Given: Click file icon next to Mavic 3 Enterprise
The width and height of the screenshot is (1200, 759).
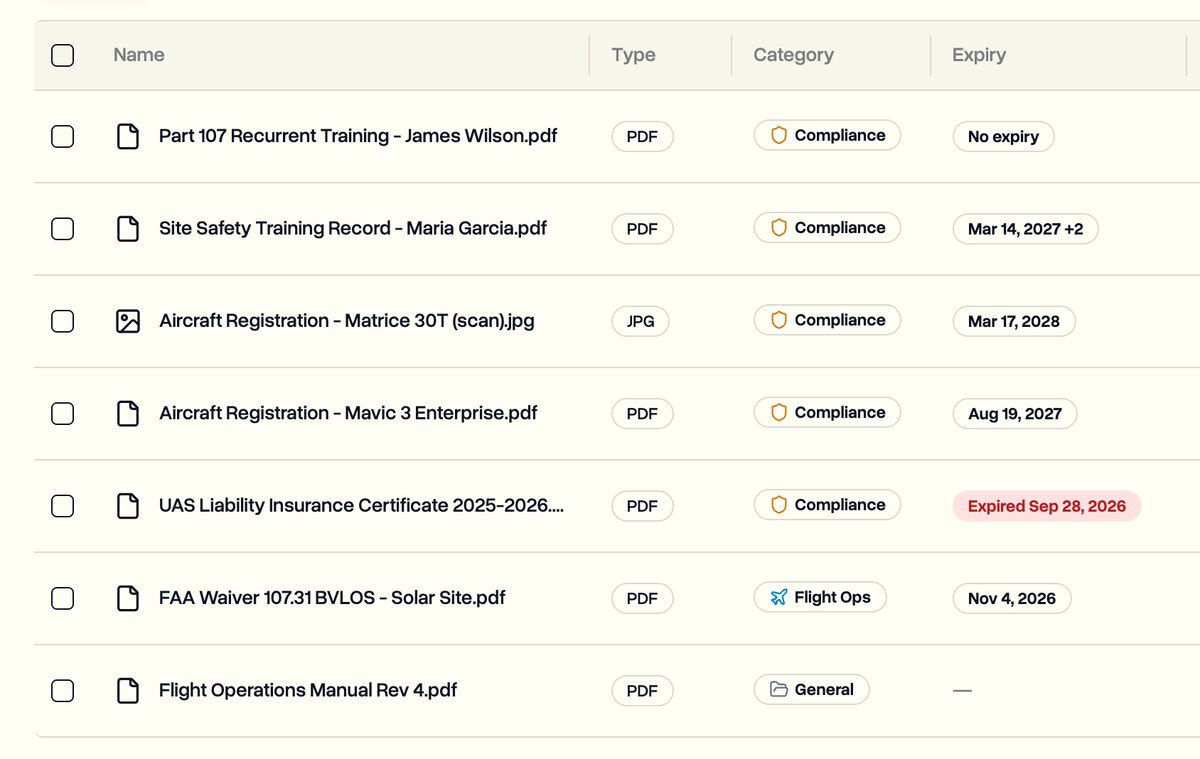Looking at the screenshot, I should coord(128,413).
